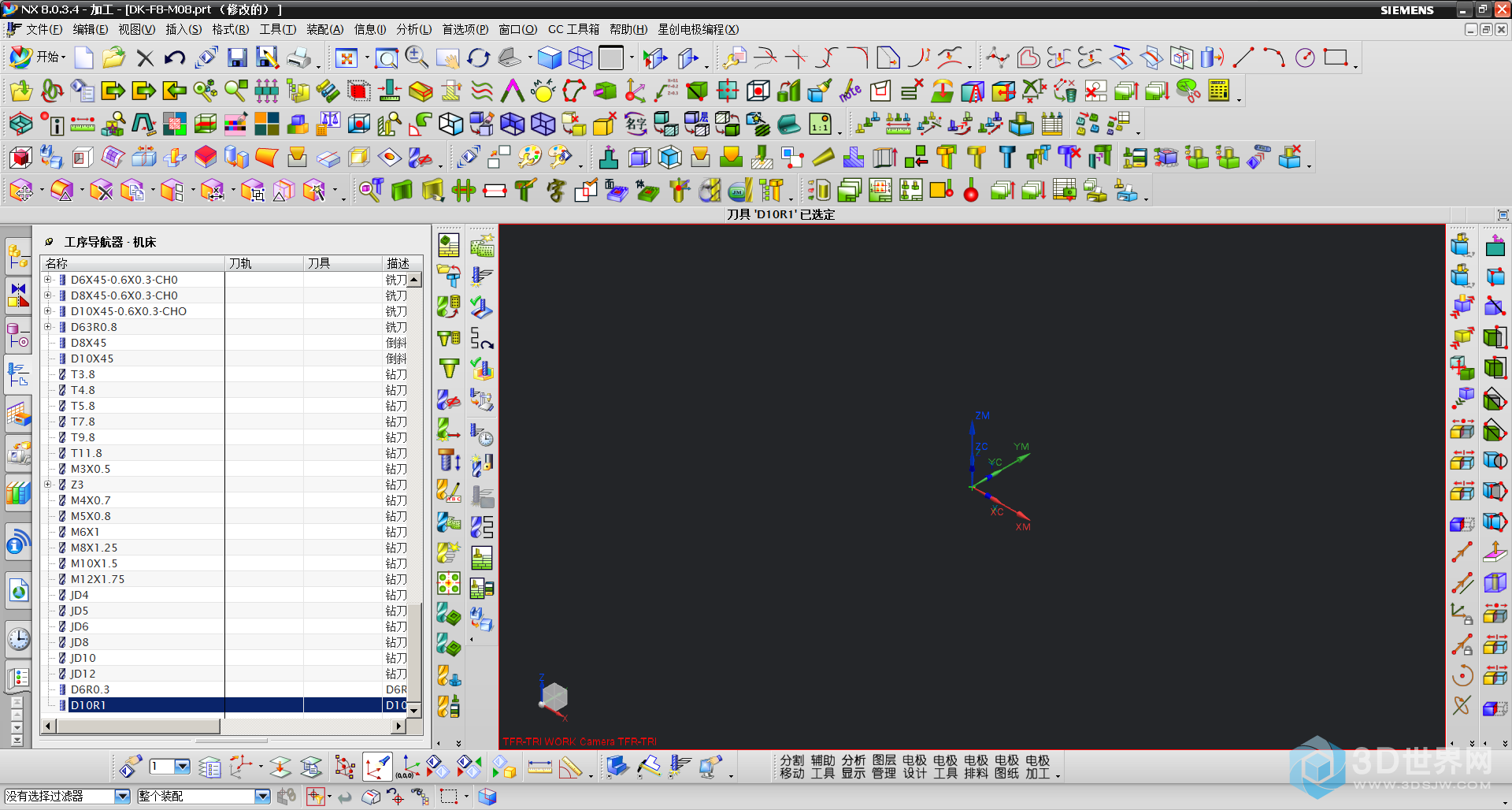Click the 电极加工 button
The image size is (1512, 810).
[1038, 767]
